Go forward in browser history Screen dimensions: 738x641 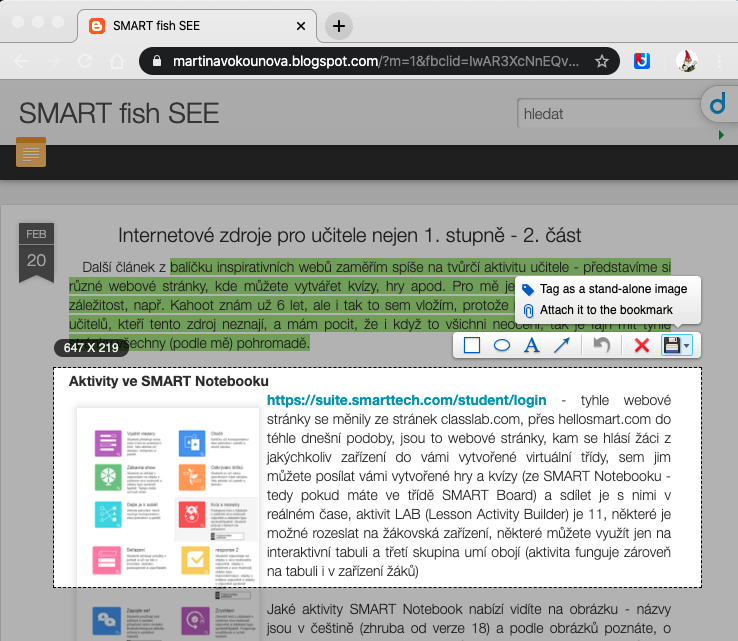[53, 61]
